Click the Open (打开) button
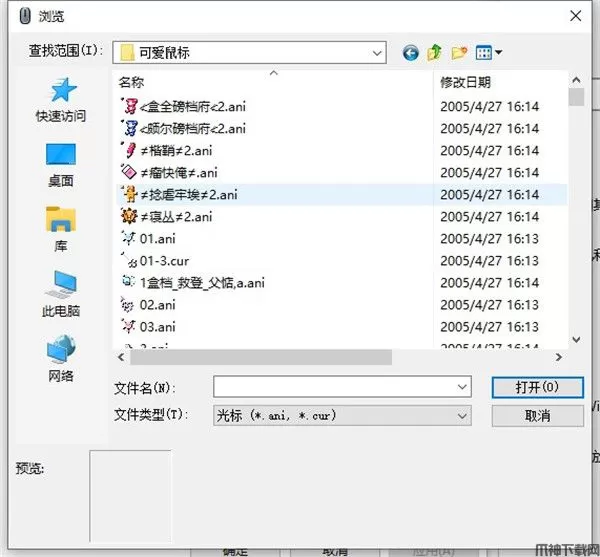This screenshot has height=557, width=600. pos(538,388)
